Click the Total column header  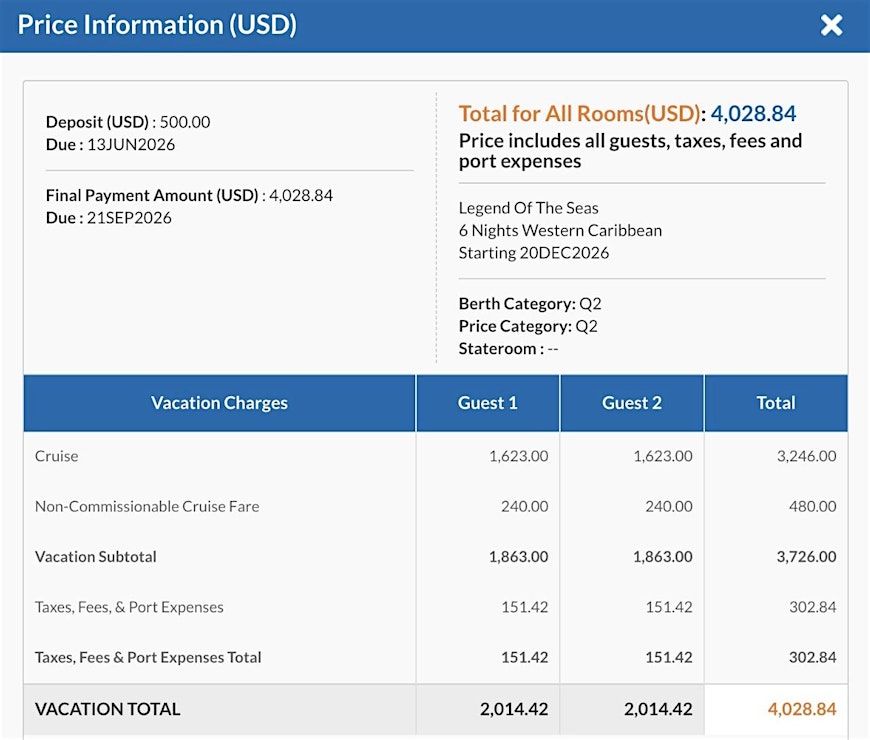776,403
